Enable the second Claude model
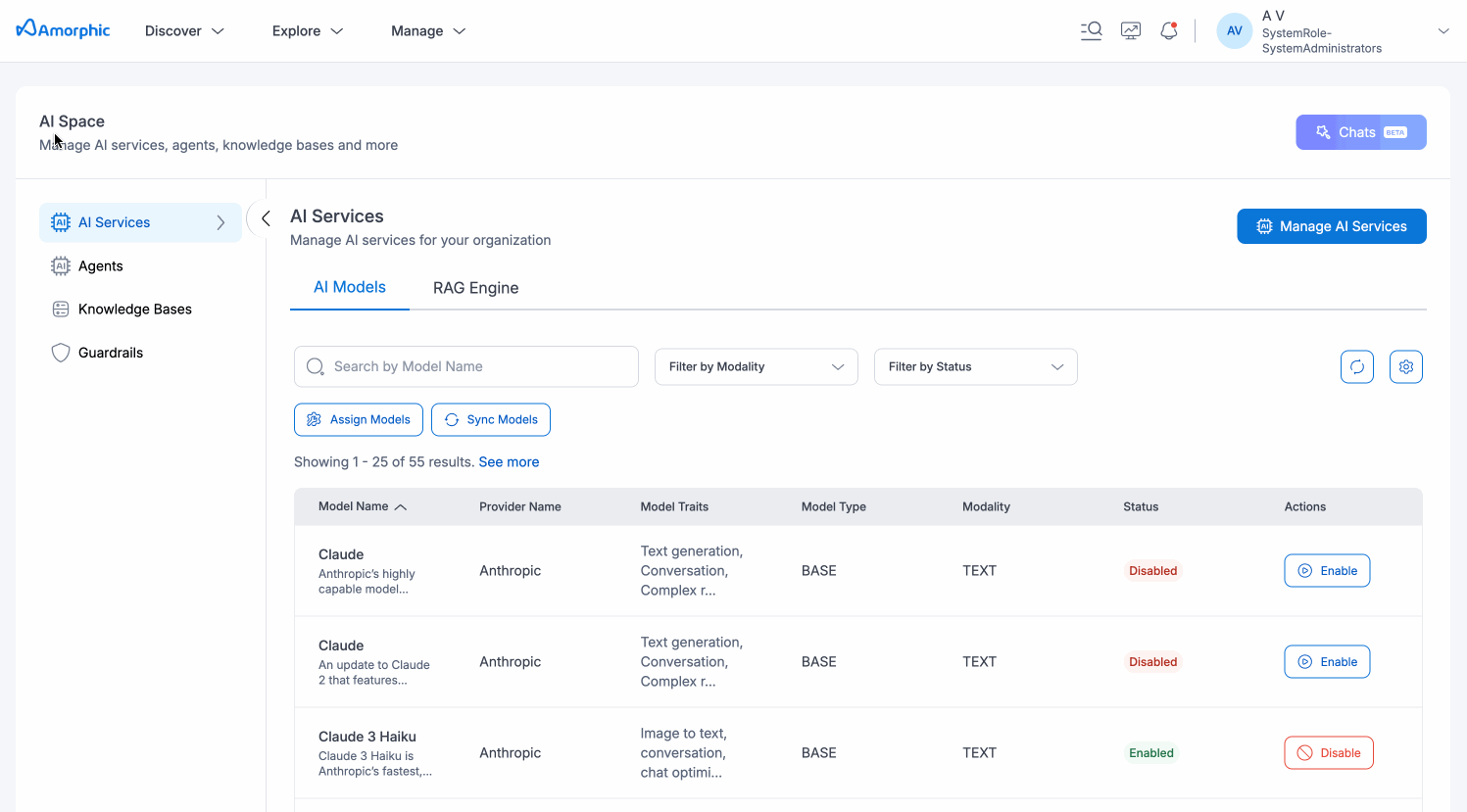This screenshot has width=1467, height=812. (1327, 662)
